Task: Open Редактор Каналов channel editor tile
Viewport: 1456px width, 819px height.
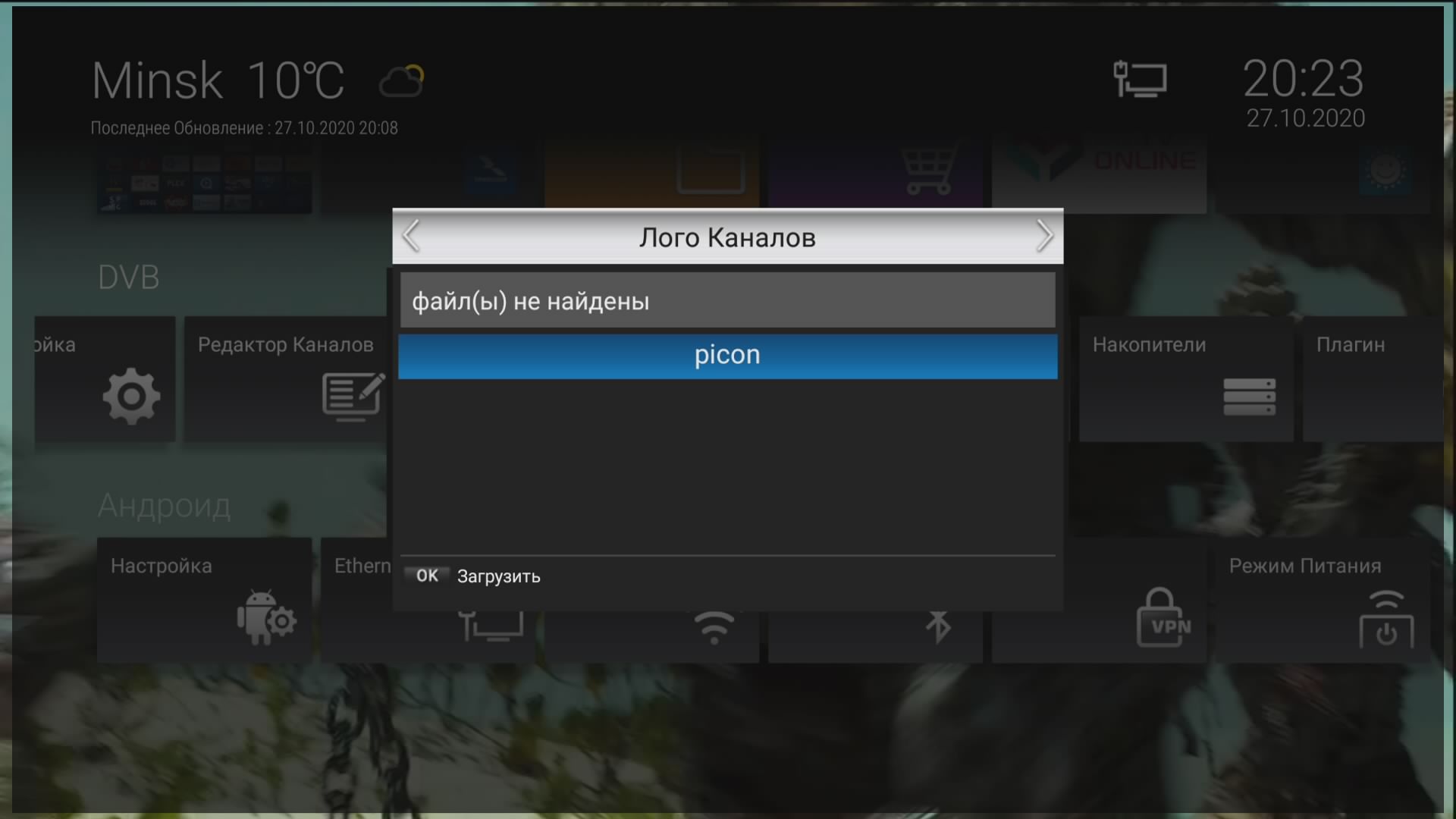Action: [x=286, y=379]
